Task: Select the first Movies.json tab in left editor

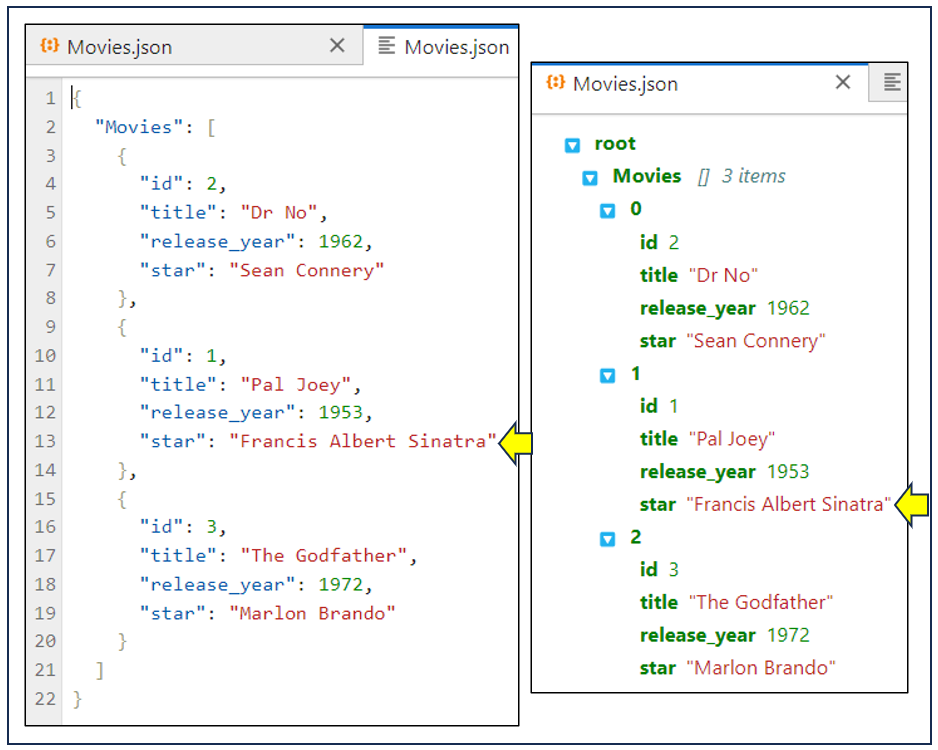Action: click(120, 47)
